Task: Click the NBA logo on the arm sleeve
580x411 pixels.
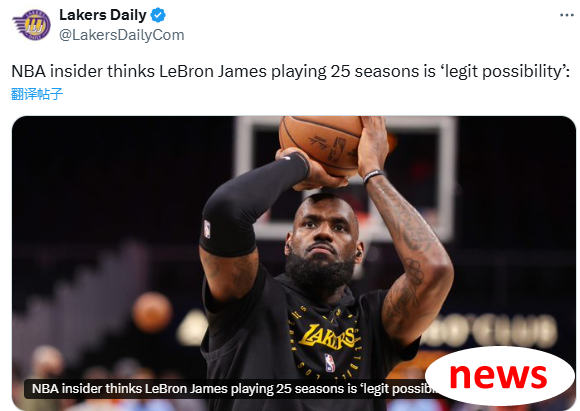Action: coord(207,229)
